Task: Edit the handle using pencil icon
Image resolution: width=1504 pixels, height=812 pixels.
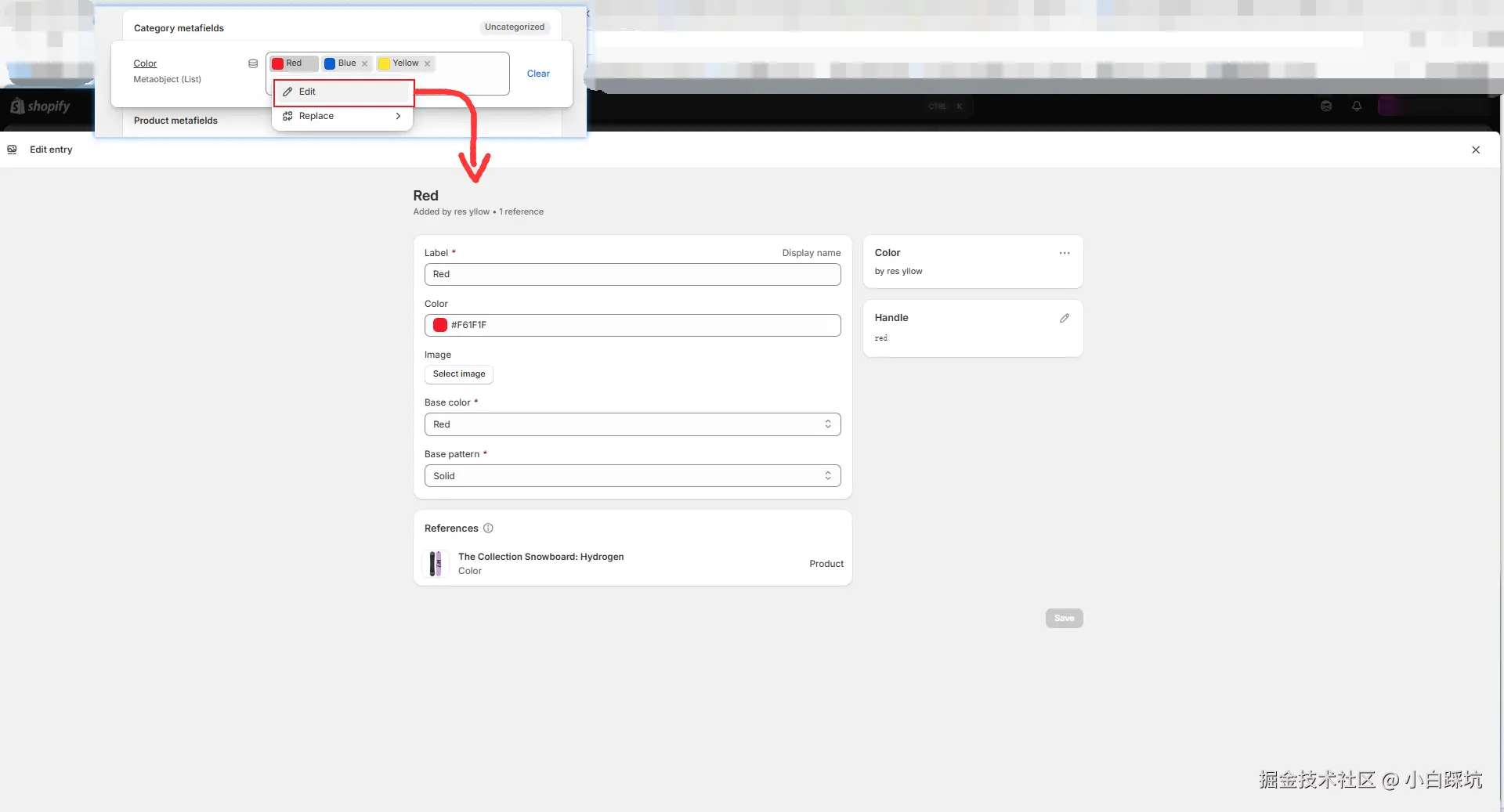Action: [x=1065, y=318]
